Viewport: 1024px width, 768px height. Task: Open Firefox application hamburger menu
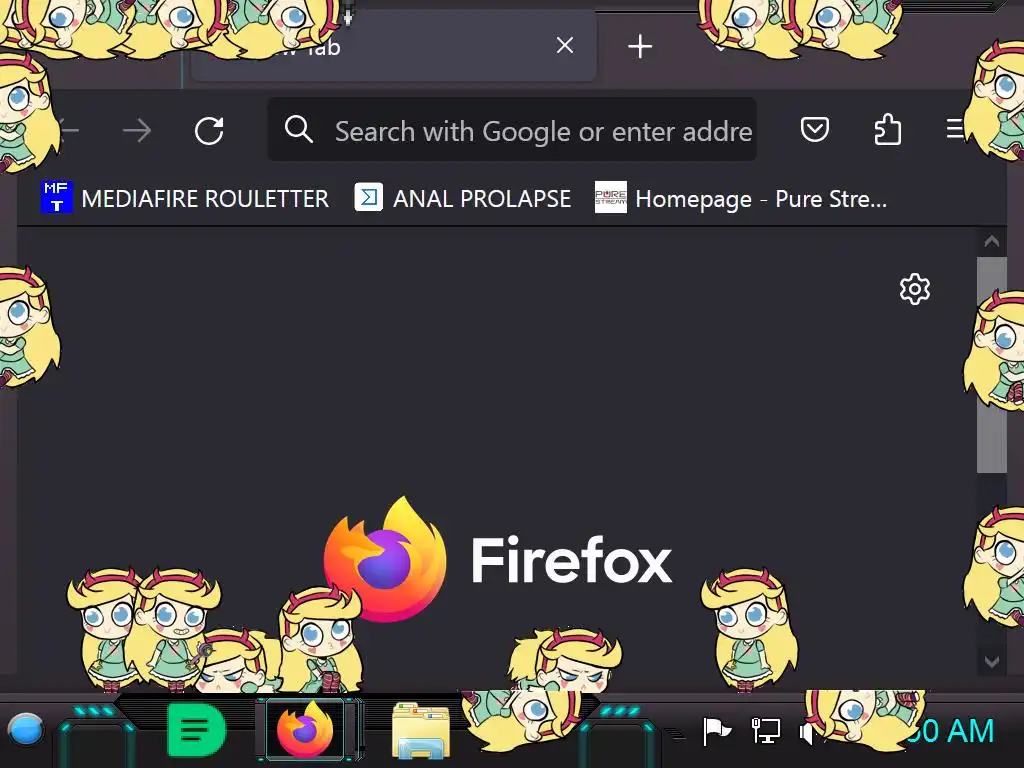(955, 129)
